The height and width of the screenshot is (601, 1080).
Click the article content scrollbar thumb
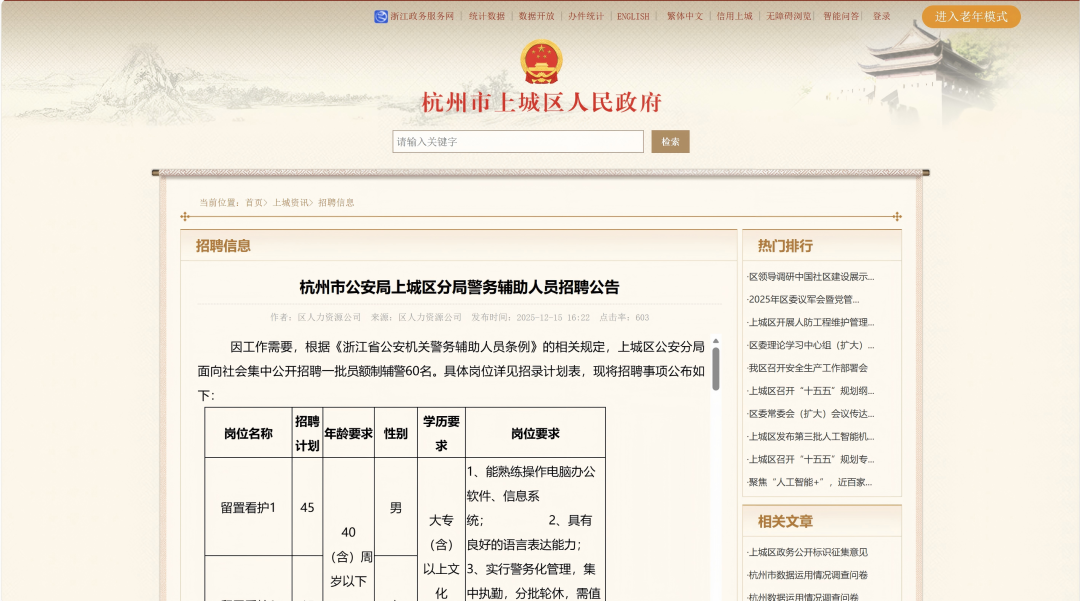click(716, 367)
